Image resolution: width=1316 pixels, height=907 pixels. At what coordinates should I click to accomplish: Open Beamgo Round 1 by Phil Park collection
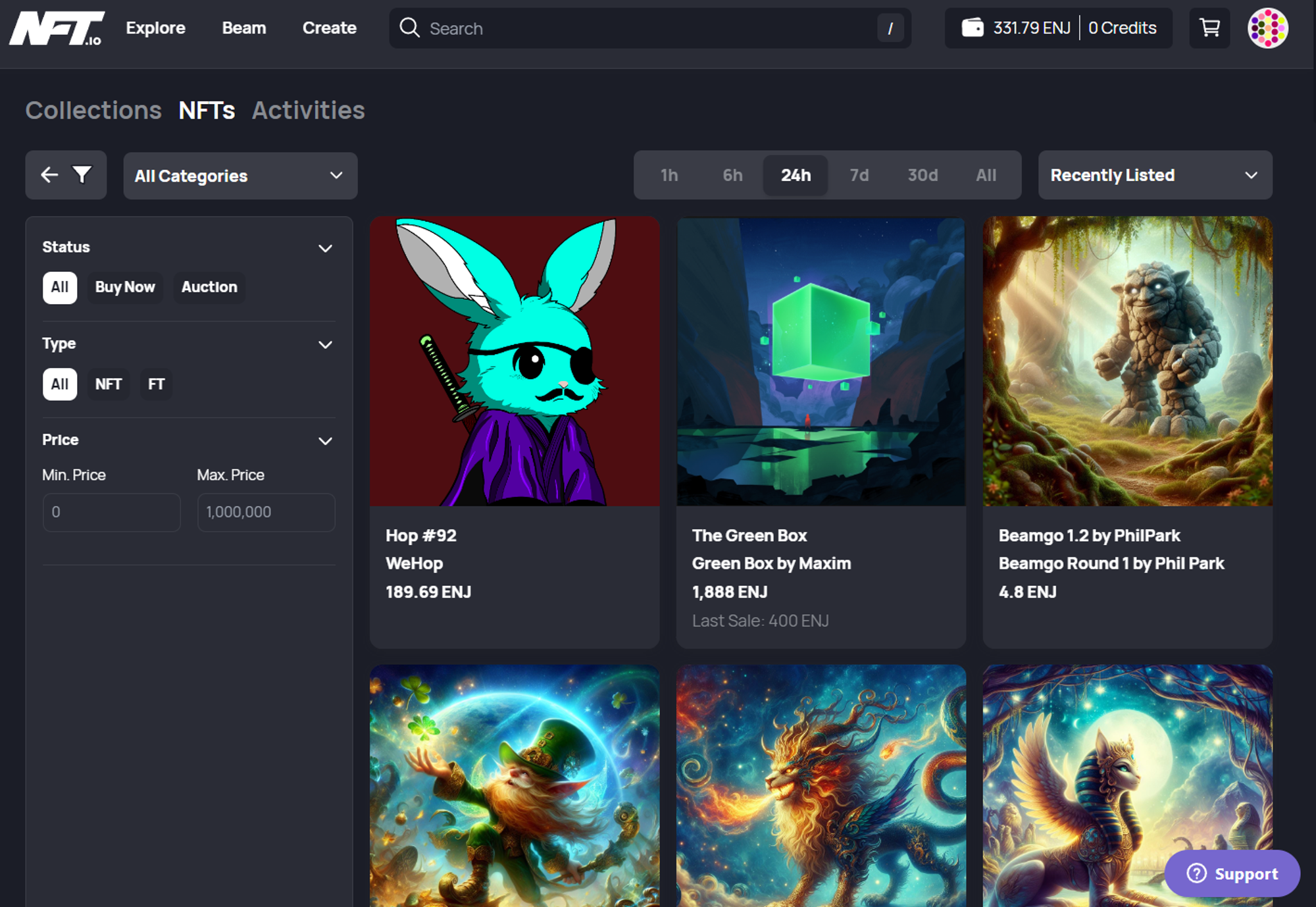(x=1111, y=563)
